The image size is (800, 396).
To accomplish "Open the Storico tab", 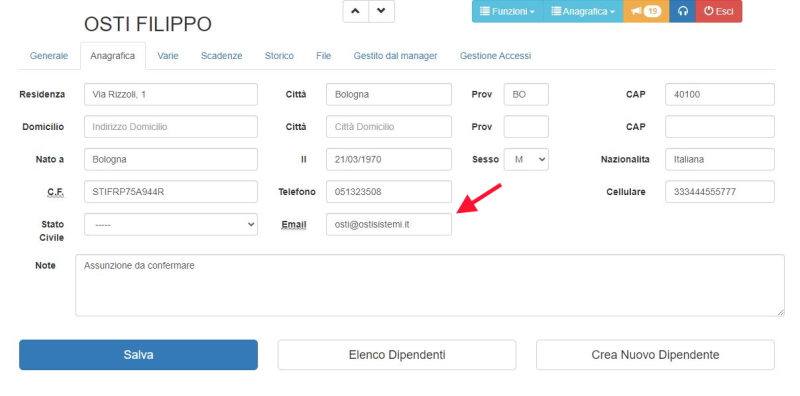I will pyautogui.click(x=279, y=56).
